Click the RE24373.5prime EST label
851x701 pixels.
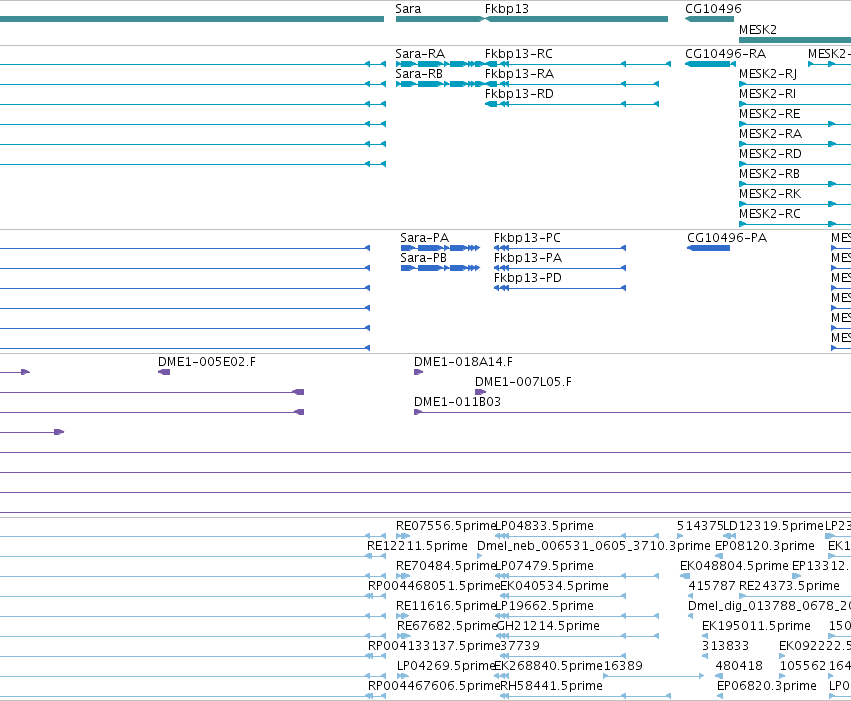tap(789, 586)
